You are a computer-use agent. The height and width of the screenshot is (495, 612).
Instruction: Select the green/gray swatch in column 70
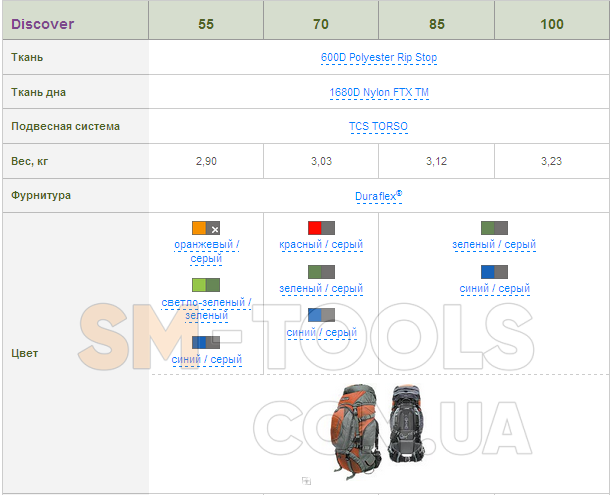click(321, 272)
